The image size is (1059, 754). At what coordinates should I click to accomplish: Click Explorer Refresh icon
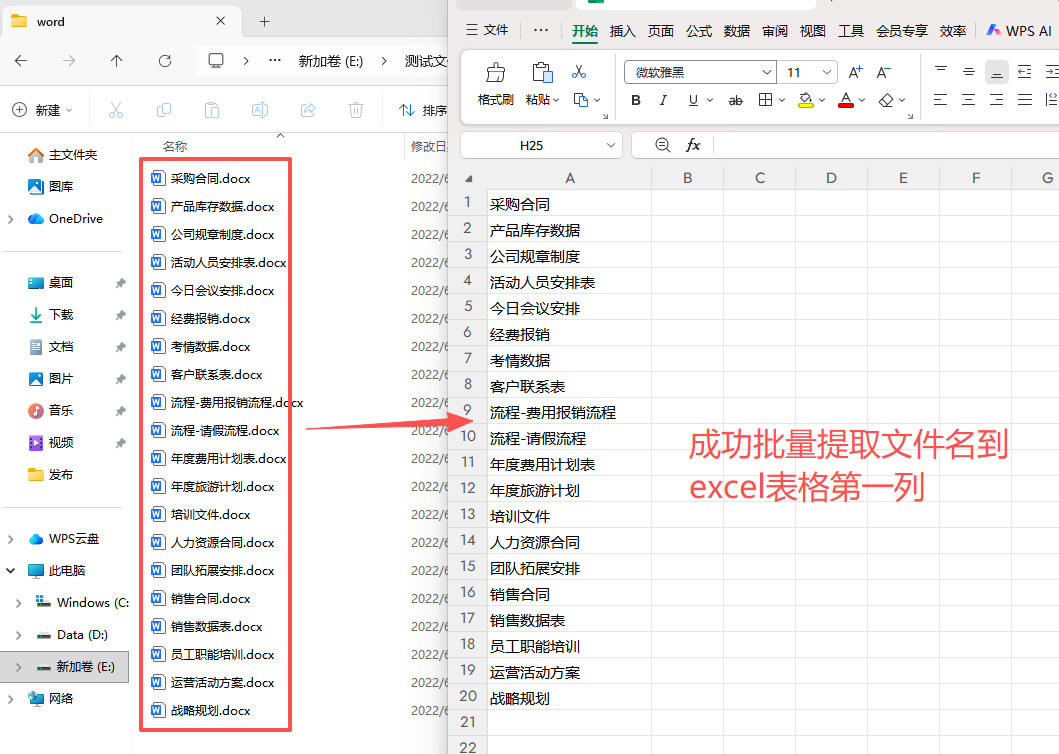(165, 61)
